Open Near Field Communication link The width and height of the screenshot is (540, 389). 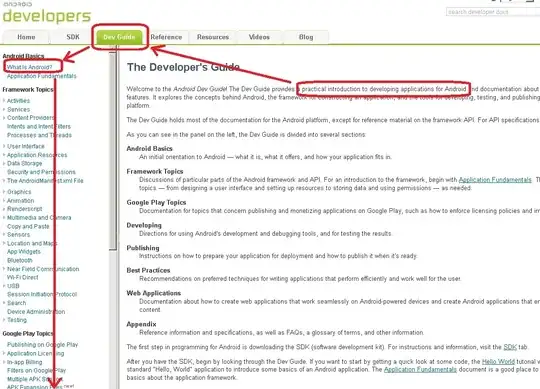[43, 269]
